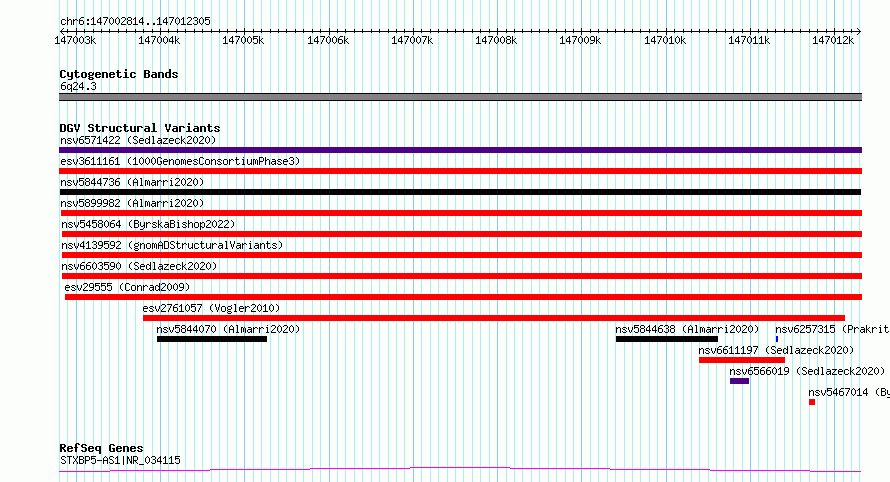Click the 147007k ruler tick label
This screenshot has height=482, width=890.
pos(412,41)
